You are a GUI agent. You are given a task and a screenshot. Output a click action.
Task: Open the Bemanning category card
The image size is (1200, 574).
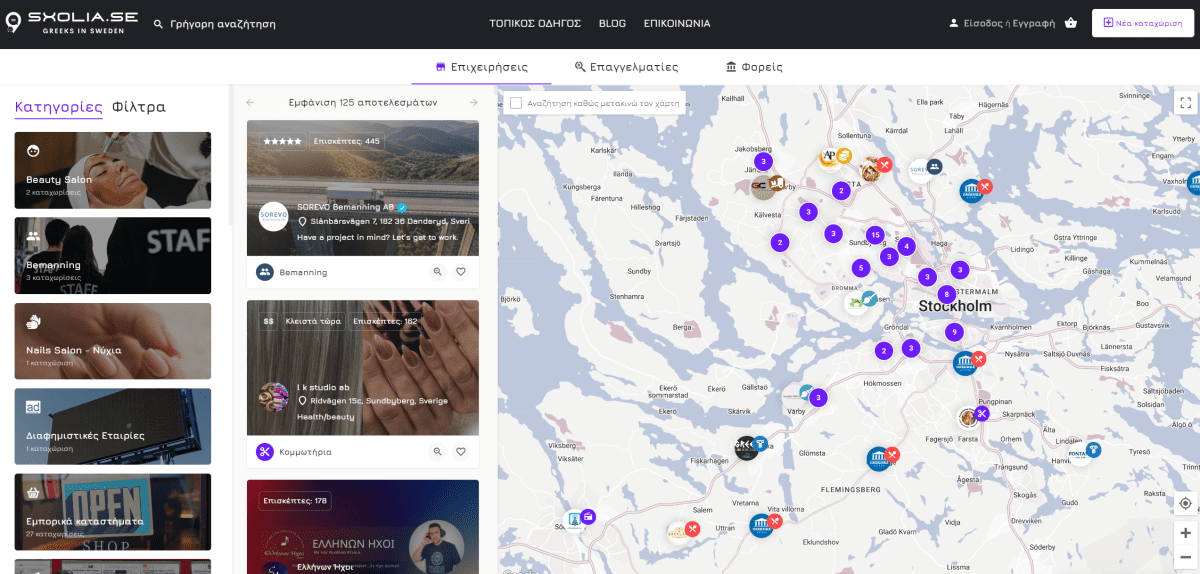[x=112, y=256]
